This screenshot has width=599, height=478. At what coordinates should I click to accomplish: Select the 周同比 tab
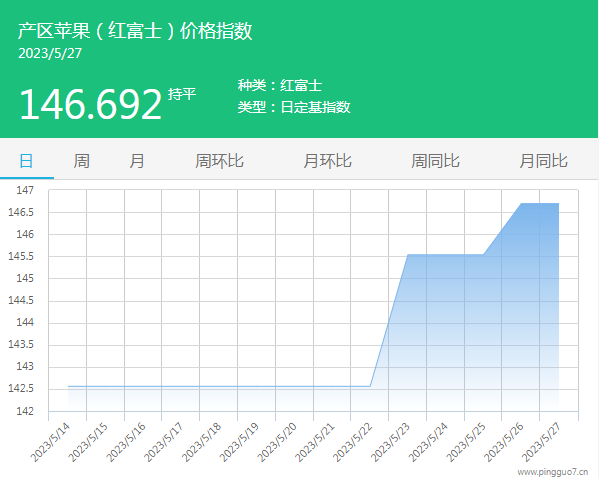(435, 161)
